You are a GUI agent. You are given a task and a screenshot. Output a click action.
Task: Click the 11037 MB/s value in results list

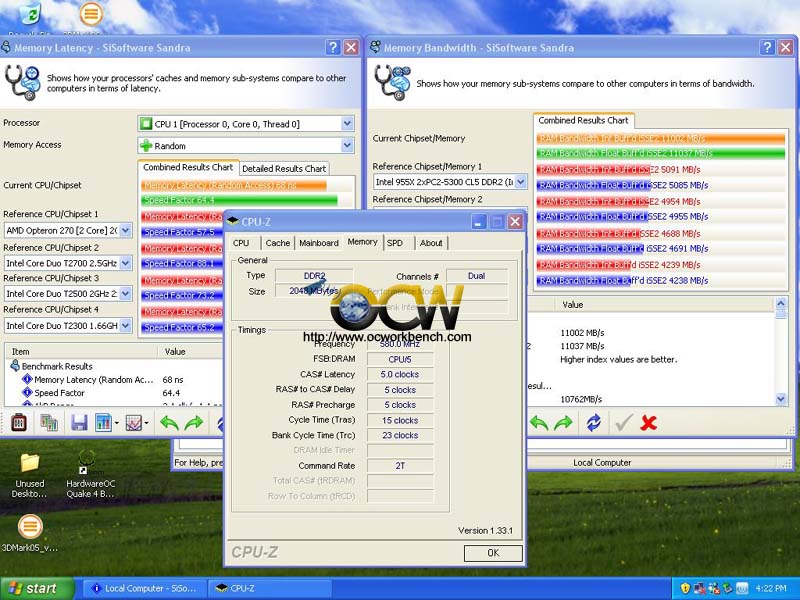pyautogui.click(x=582, y=346)
